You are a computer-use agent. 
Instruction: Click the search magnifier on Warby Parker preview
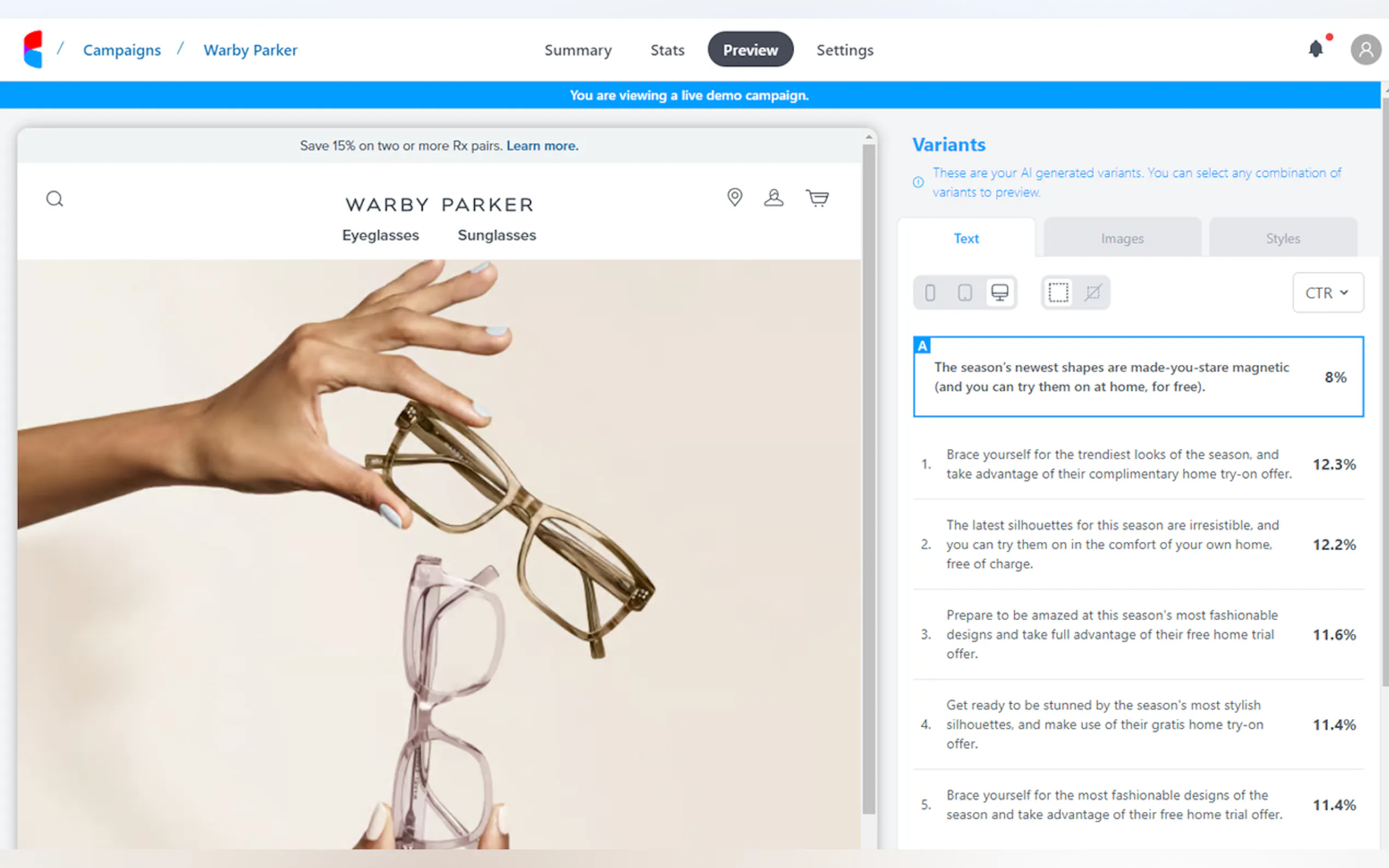click(x=55, y=198)
